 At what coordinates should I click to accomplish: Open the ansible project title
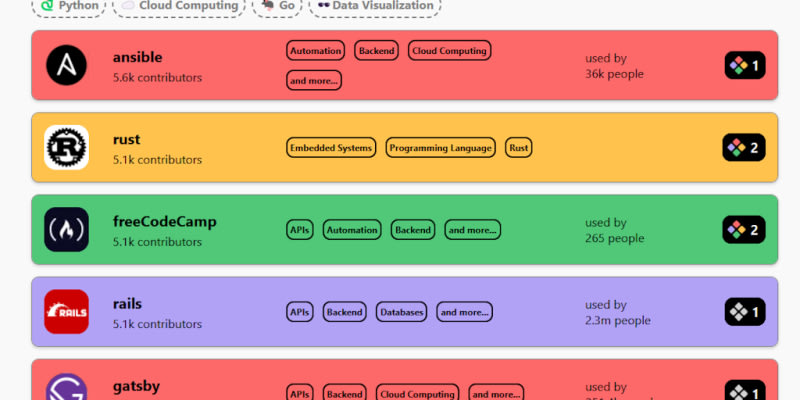tap(137, 57)
